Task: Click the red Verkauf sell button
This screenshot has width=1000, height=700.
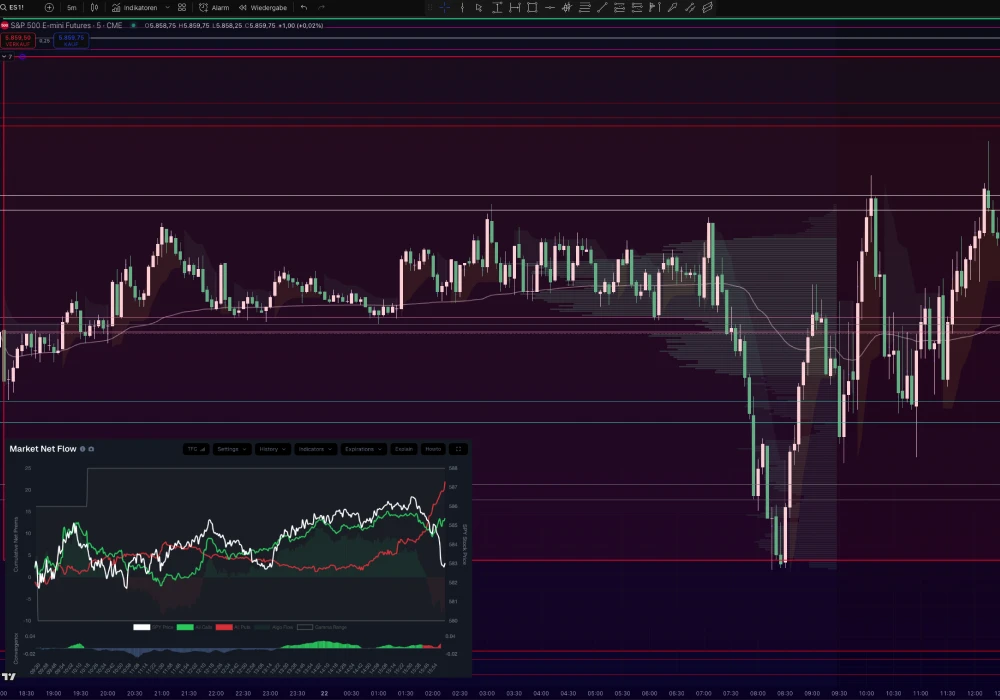Action: coord(17,41)
